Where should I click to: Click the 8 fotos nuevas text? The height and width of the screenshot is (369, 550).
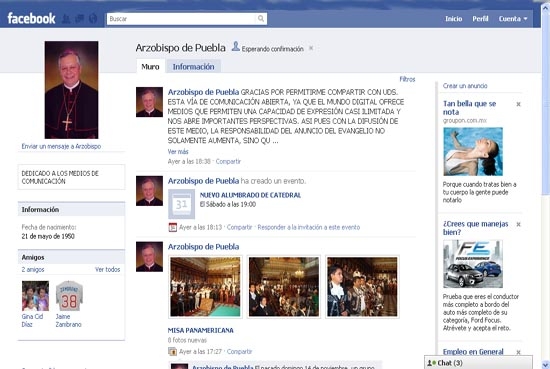(187, 340)
